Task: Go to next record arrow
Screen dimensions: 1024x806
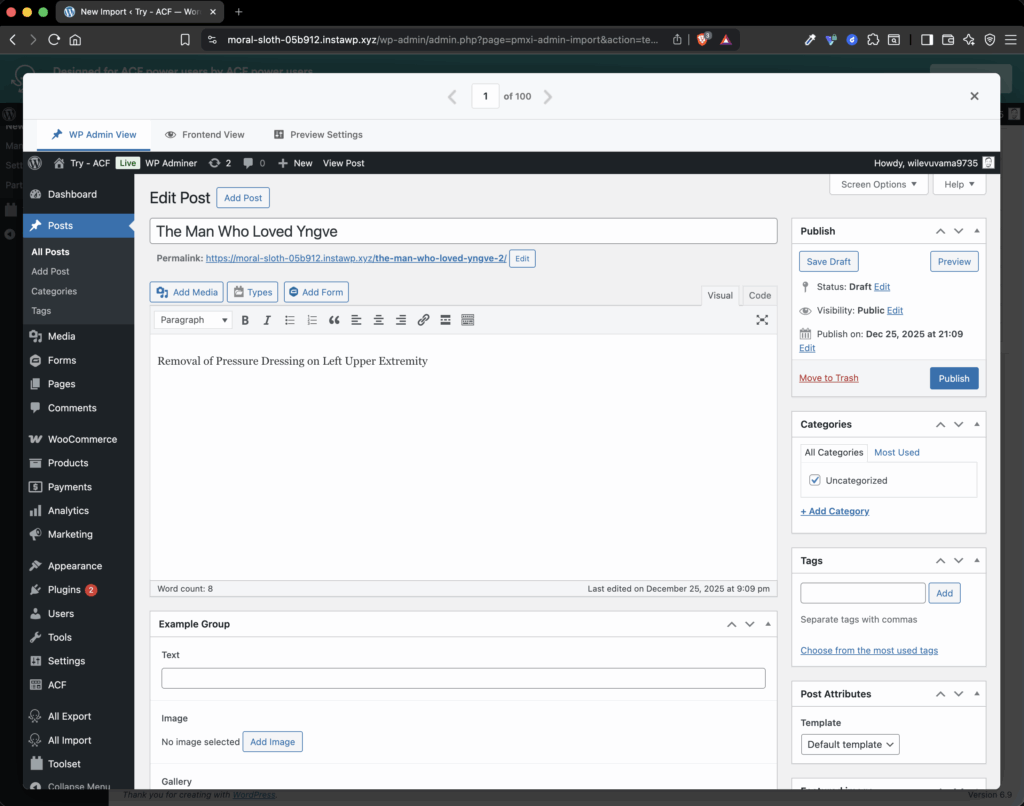Action: point(548,97)
